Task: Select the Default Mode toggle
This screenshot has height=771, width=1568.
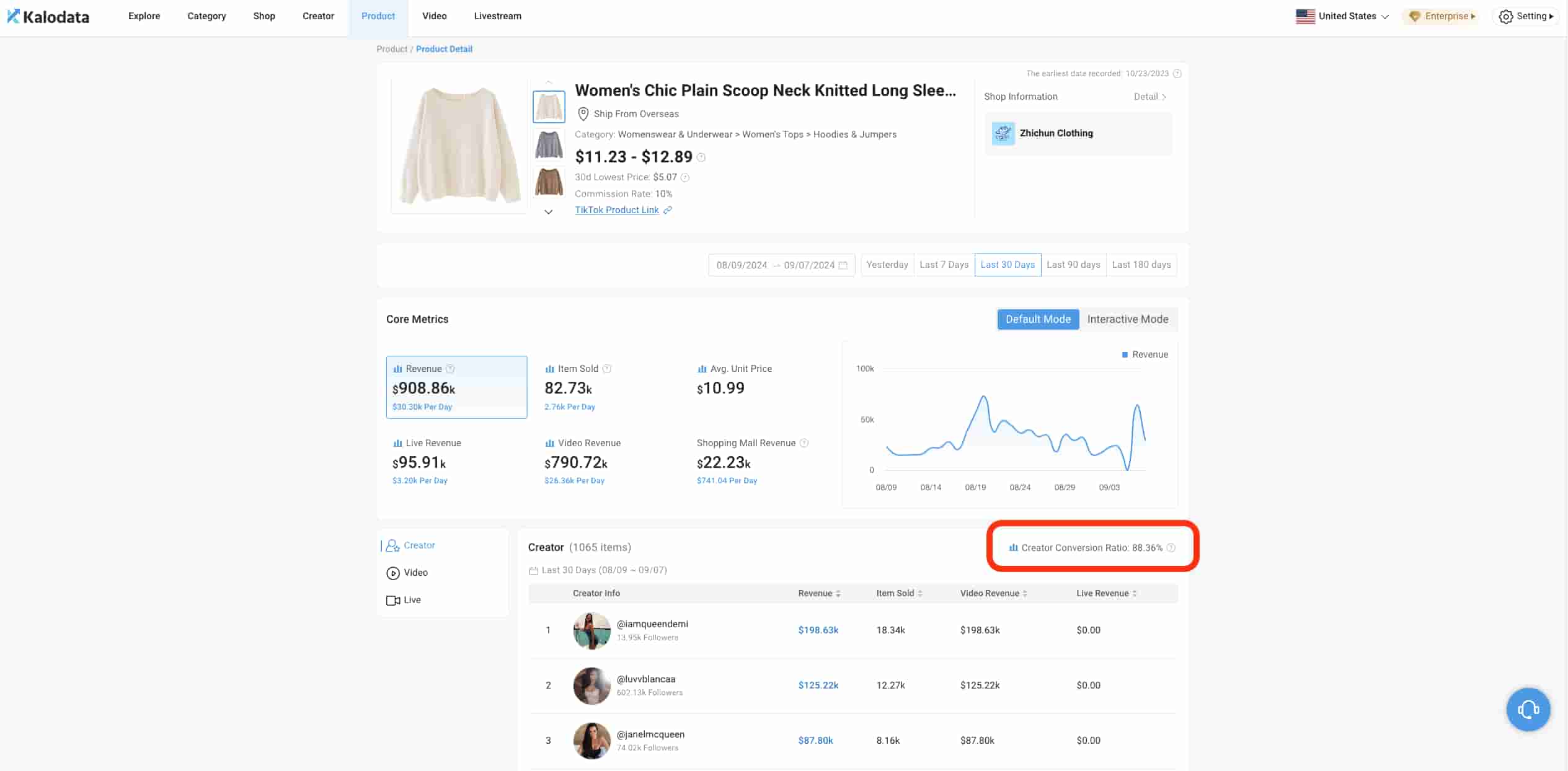Action: [x=1037, y=319]
